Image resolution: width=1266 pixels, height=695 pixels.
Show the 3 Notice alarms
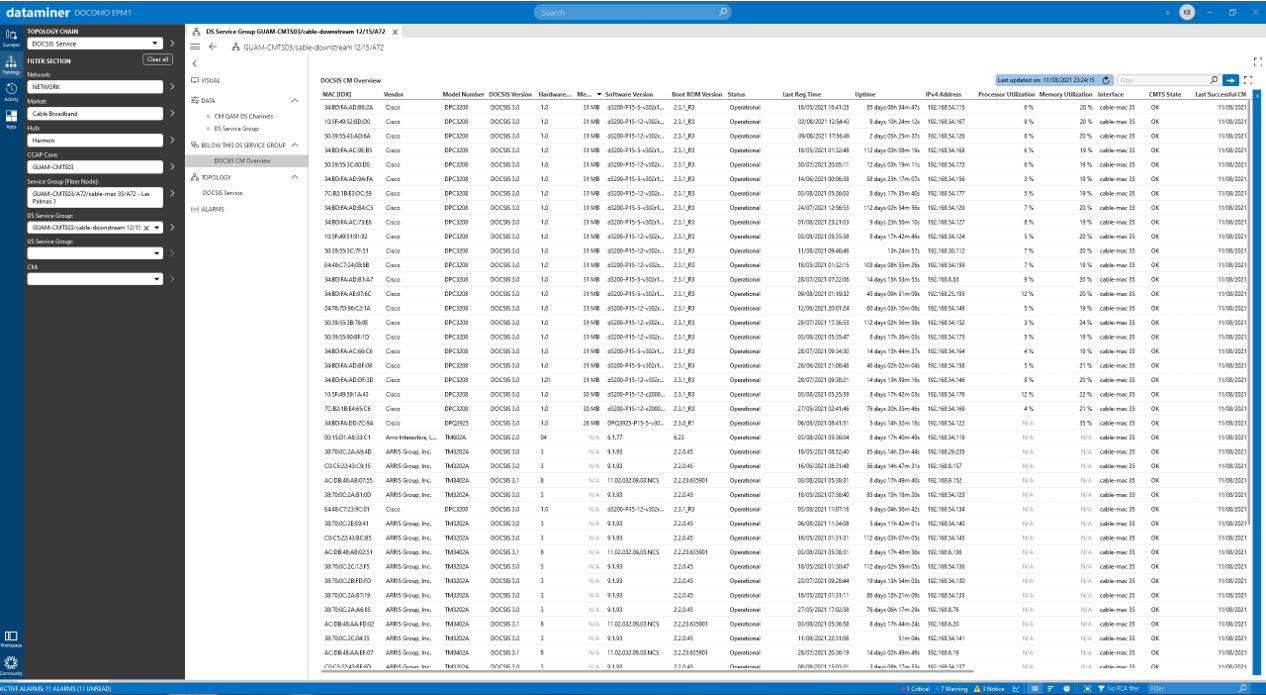click(989, 688)
